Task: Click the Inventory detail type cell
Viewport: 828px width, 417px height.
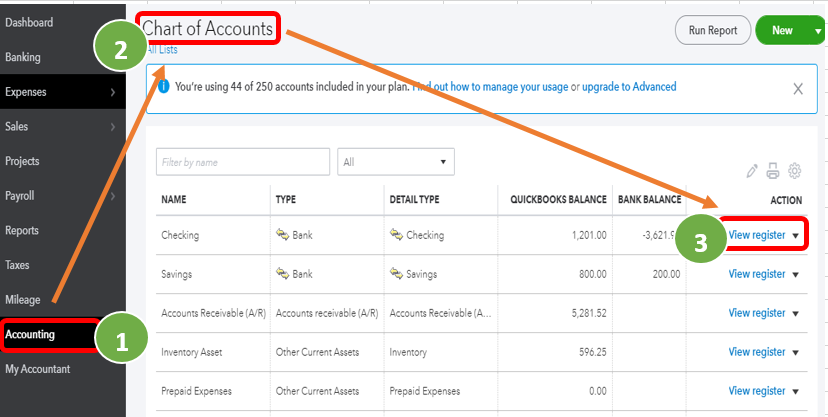Action: (x=408, y=352)
